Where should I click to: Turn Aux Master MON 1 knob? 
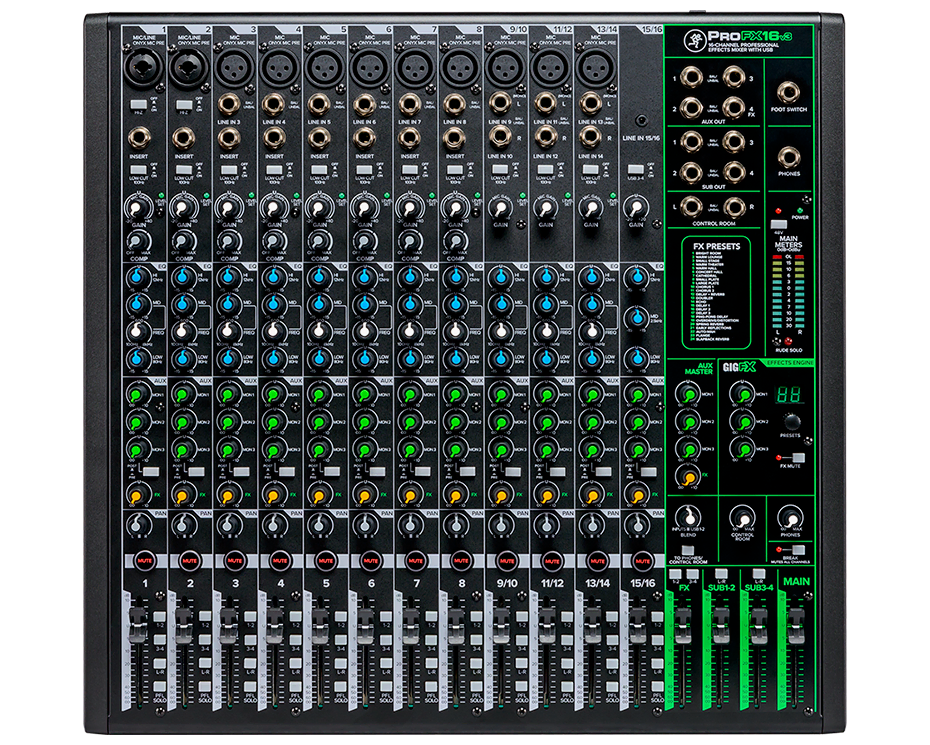click(689, 394)
